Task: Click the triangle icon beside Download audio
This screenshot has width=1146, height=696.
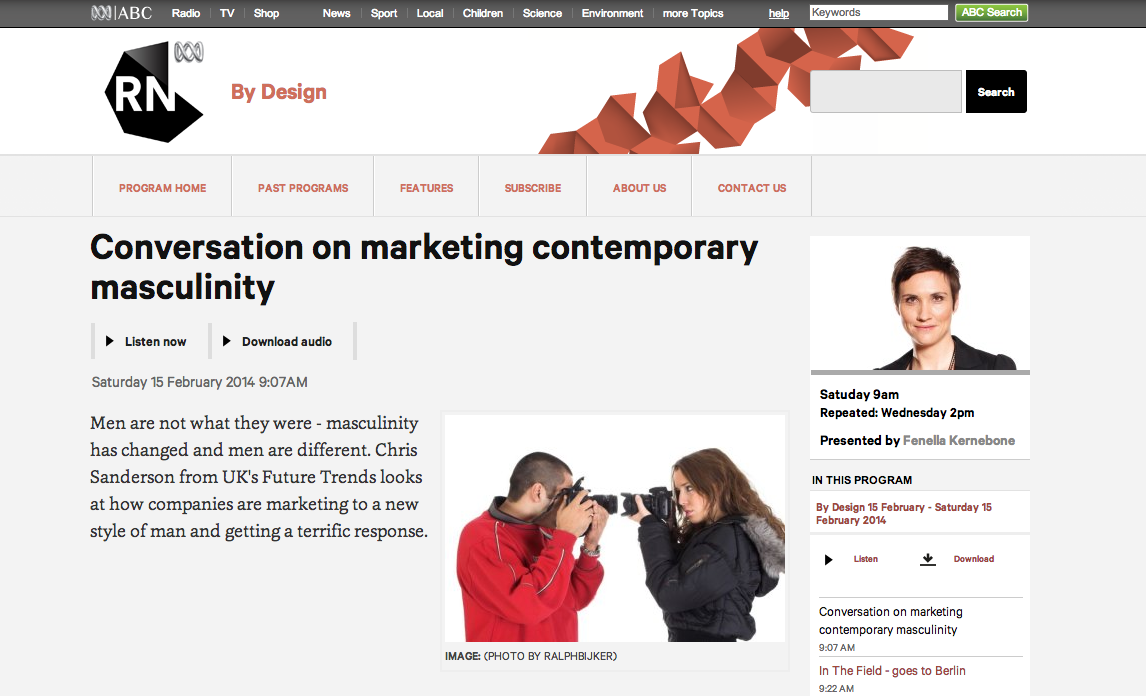Action: (227, 341)
